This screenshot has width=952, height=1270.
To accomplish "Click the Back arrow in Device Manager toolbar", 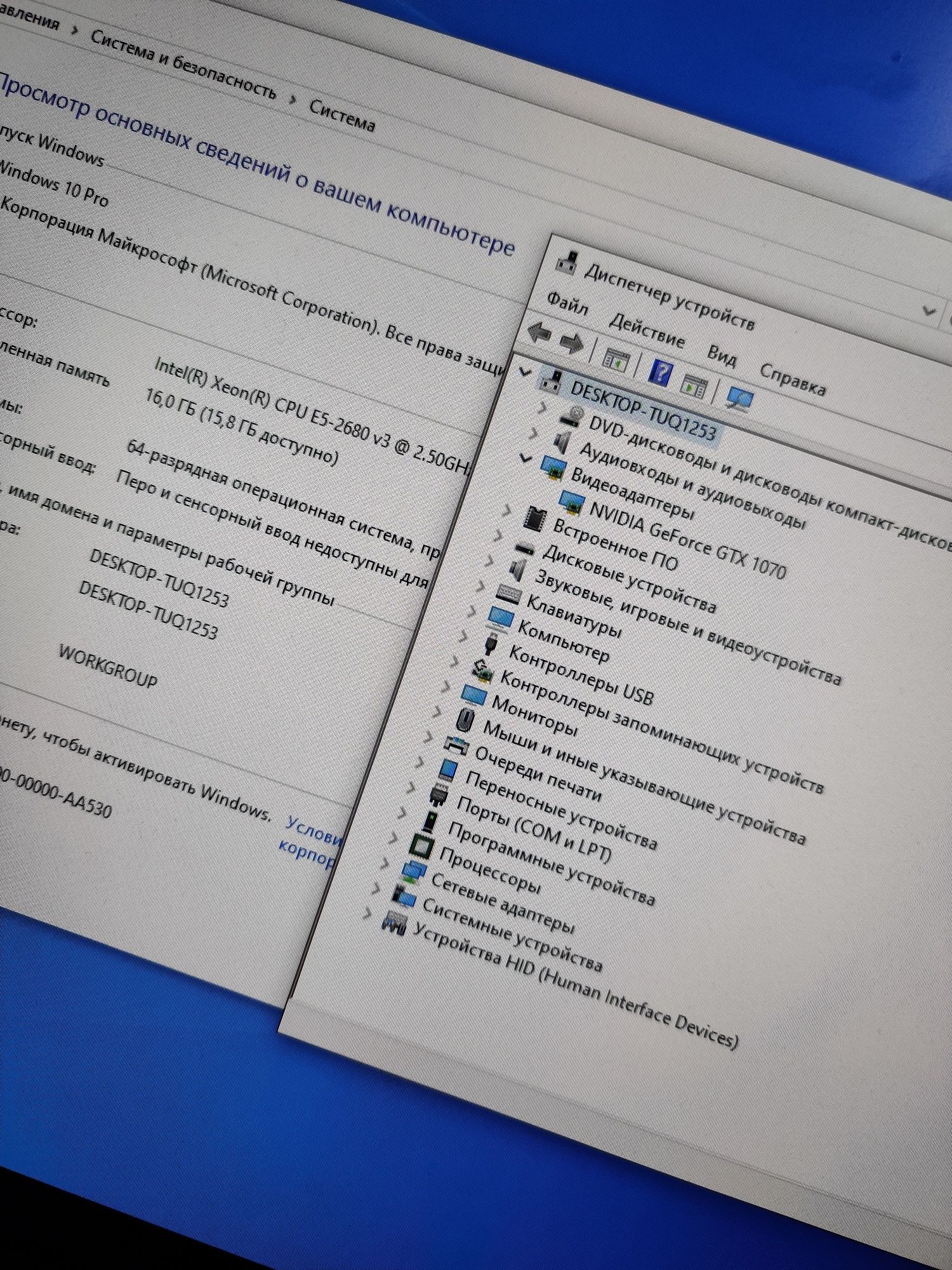I will point(539,331).
